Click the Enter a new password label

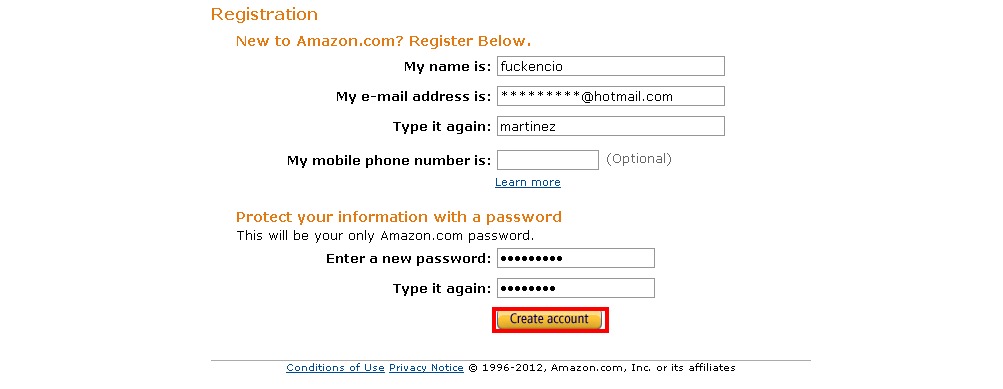[408, 258]
